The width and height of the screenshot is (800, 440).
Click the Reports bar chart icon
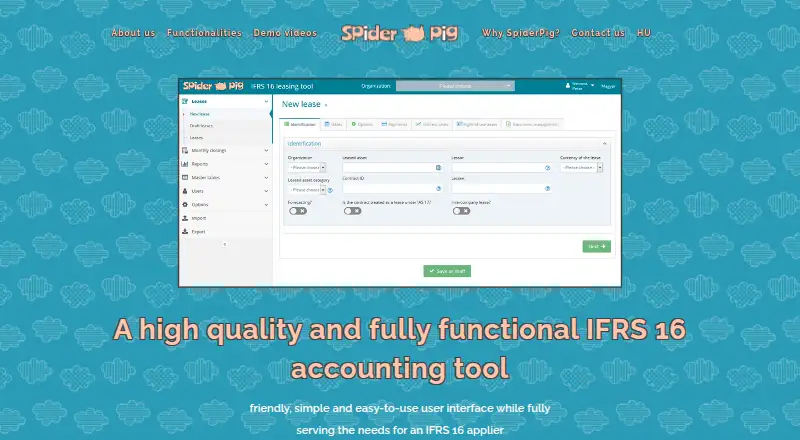[185, 164]
